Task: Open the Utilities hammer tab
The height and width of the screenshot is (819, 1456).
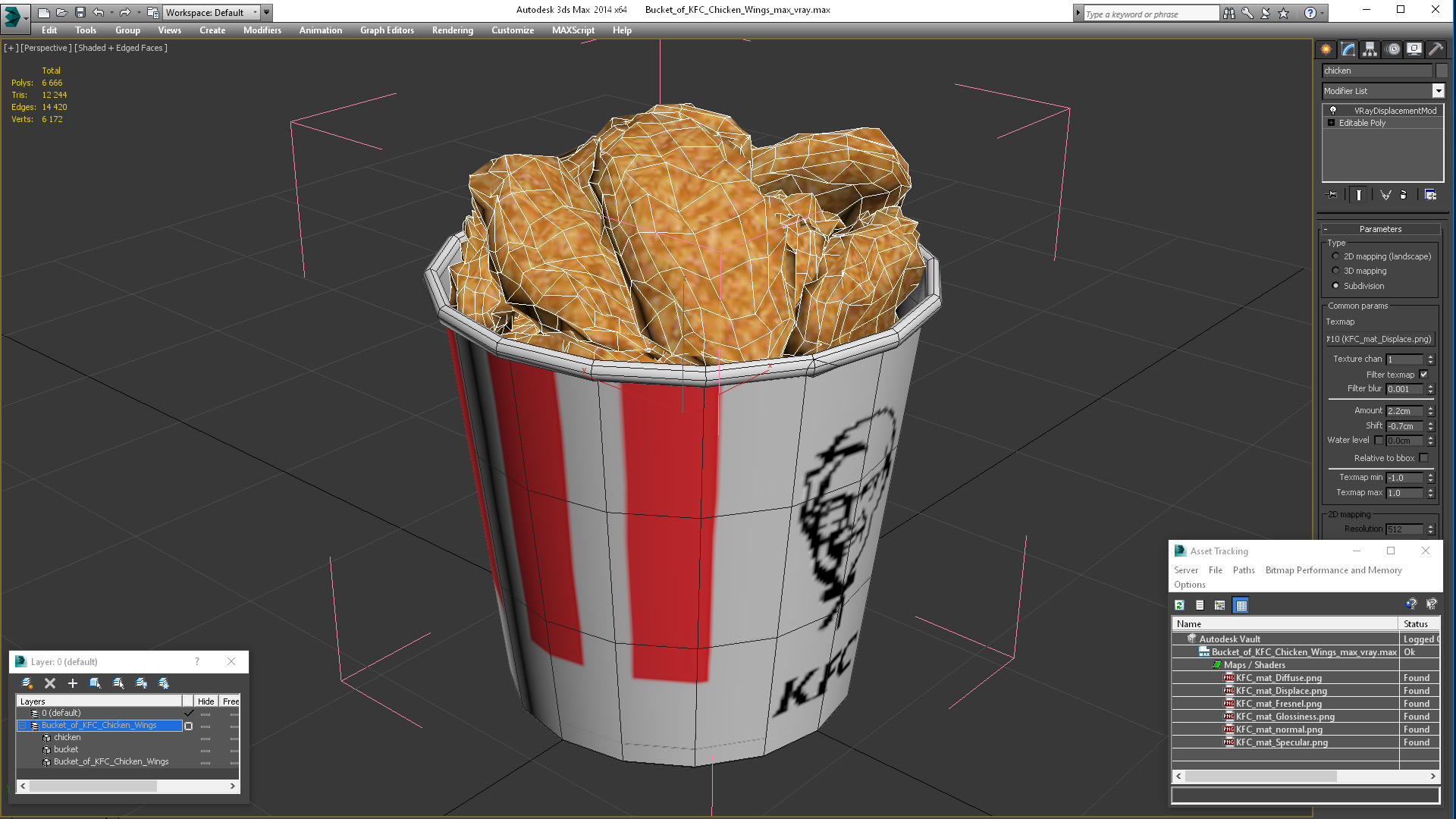Action: coord(1436,49)
